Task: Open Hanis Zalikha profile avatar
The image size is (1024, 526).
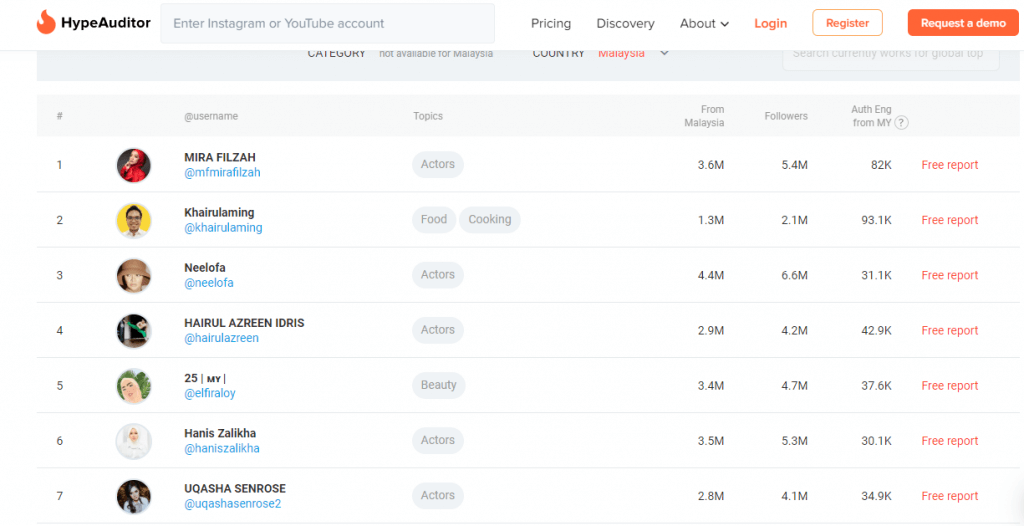Action: coord(134,441)
